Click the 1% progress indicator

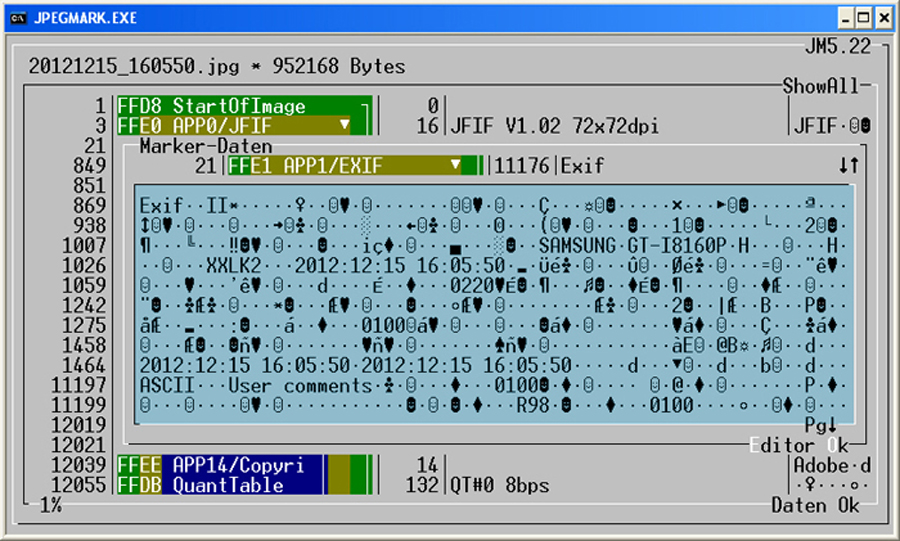[x=51, y=505]
